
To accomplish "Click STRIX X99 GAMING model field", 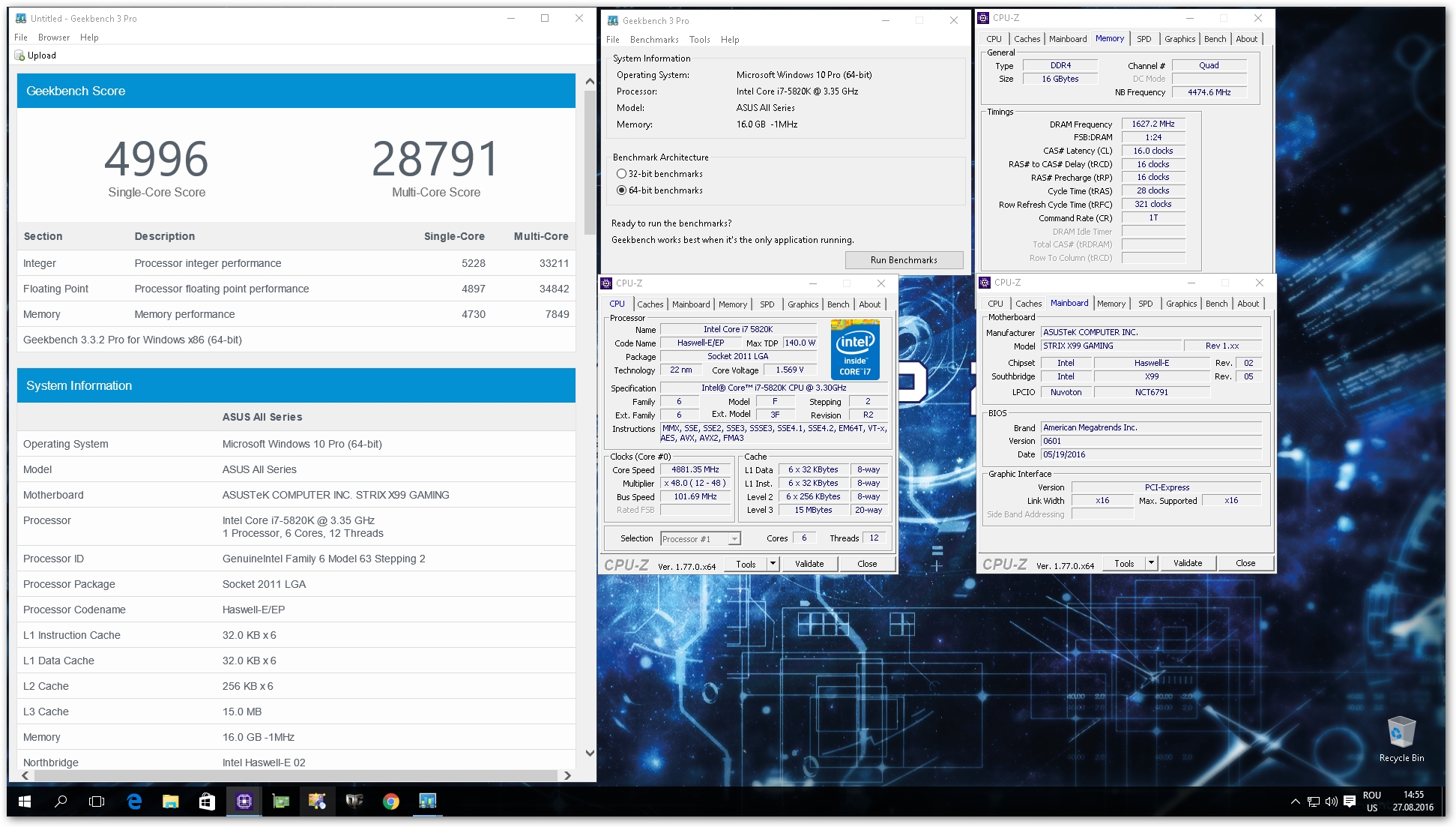I will coord(1111,346).
